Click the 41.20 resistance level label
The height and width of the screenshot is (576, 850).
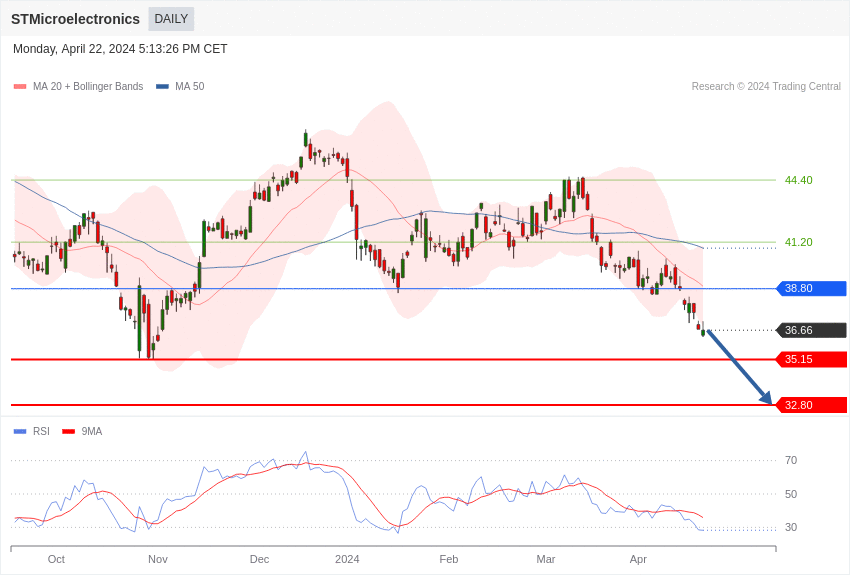click(798, 242)
